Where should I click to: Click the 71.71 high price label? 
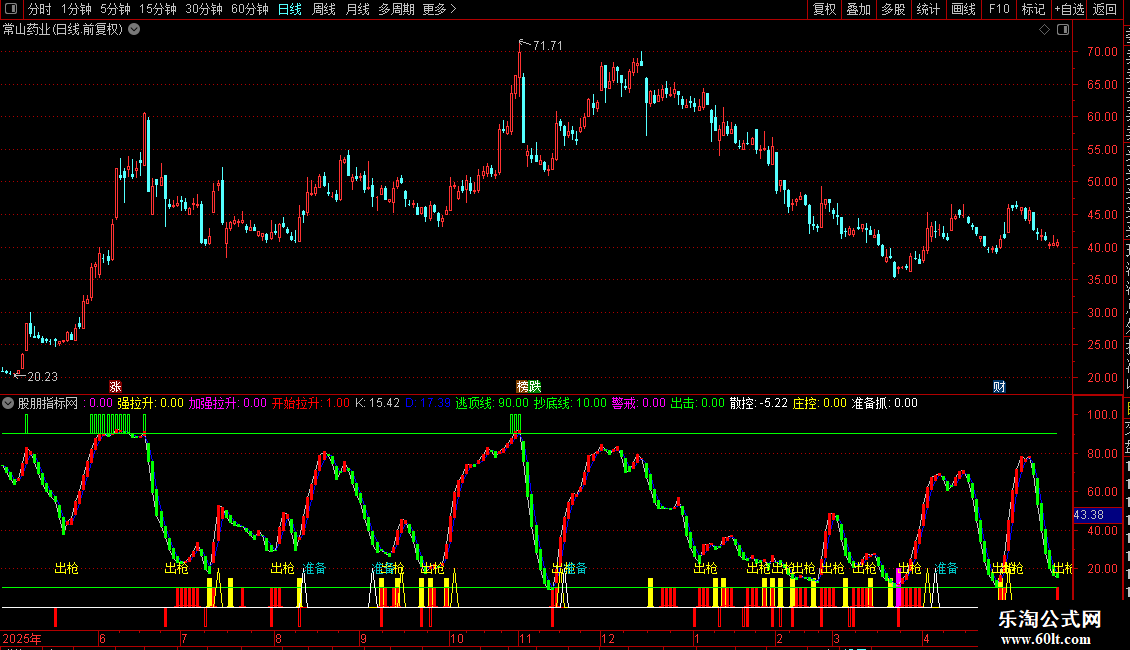click(x=548, y=45)
